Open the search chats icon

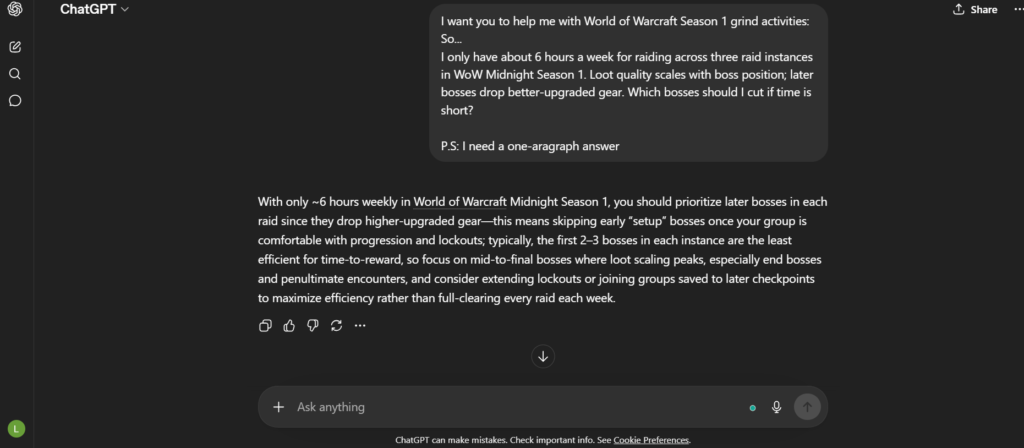click(15, 74)
